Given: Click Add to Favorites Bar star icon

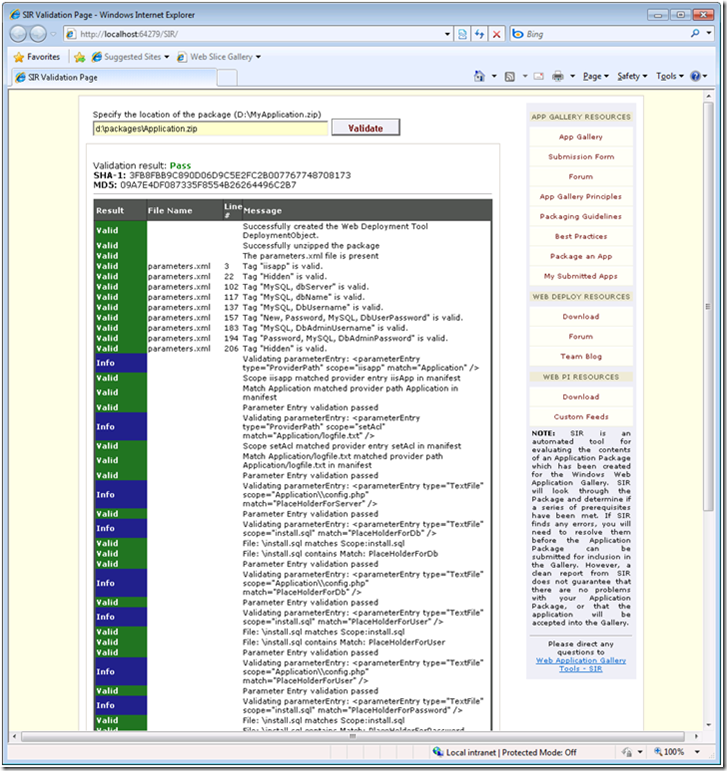Looking at the screenshot, I should [x=80, y=57].
